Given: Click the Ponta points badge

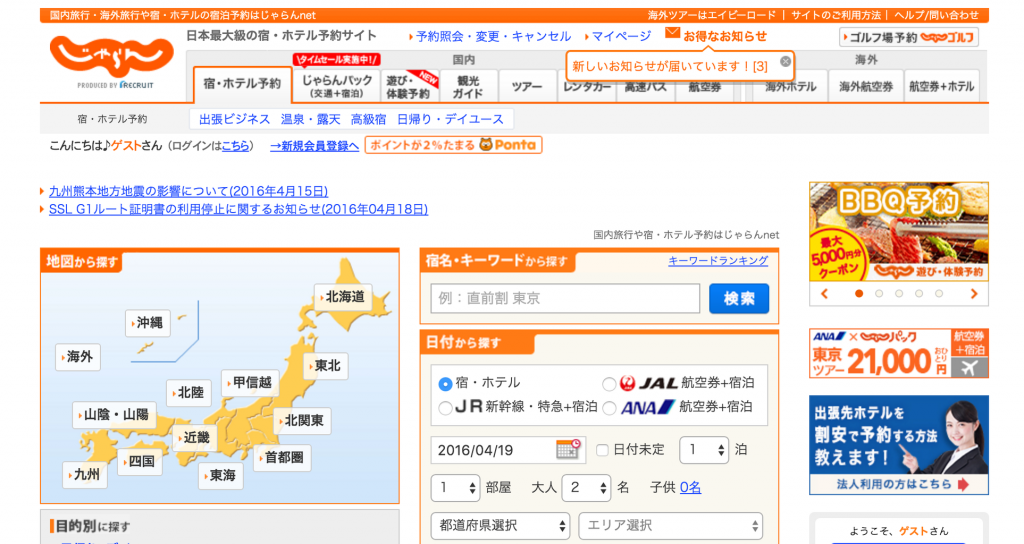Looking at the screenshot, I should coord(453,145).
